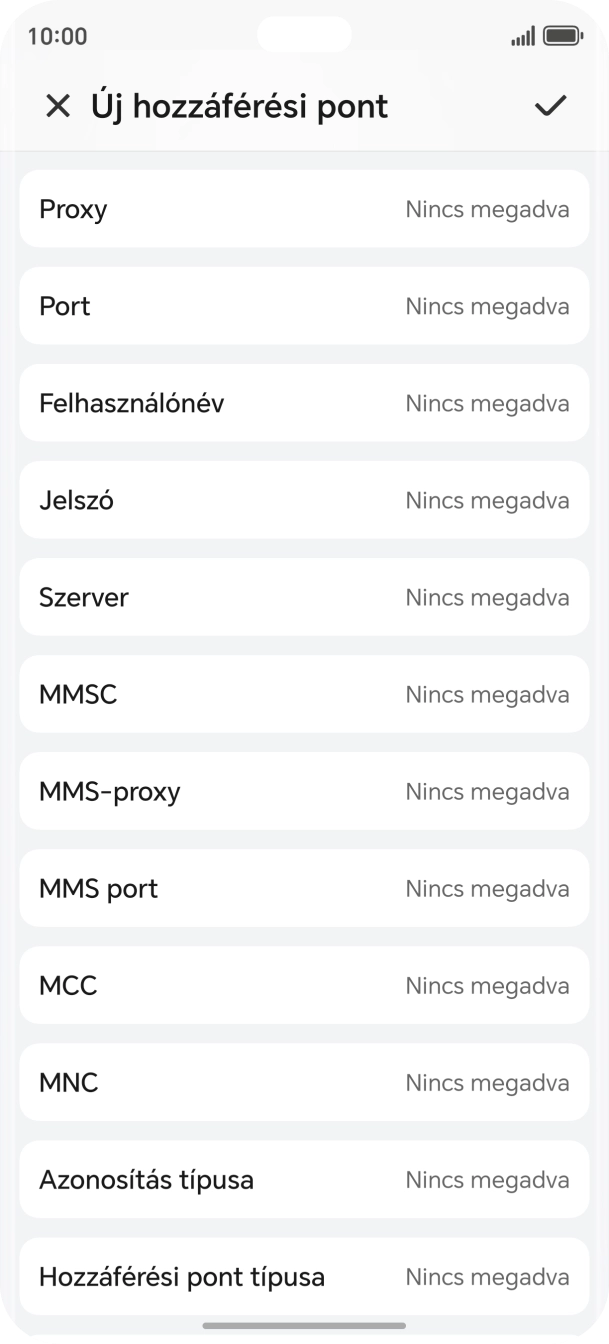Tap the checkmark to save the access point
The width and height of the screenshot is (609, 1344).
coord(549,105)
